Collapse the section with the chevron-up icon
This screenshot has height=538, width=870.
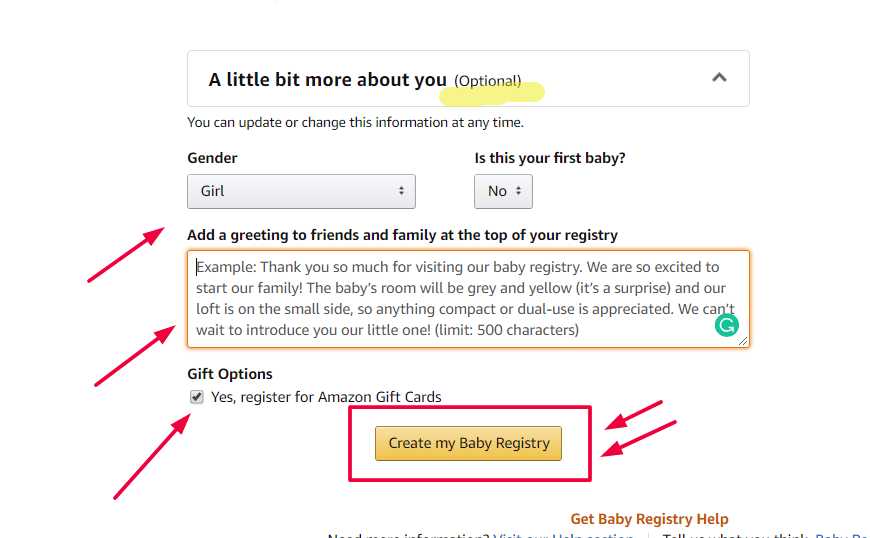coord(719,78)
